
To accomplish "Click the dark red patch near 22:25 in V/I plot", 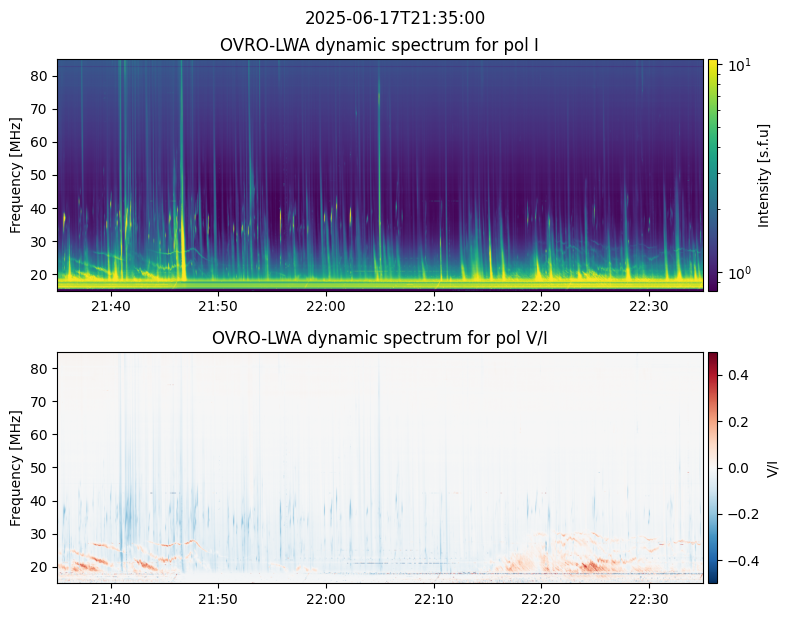I will 592,567.
